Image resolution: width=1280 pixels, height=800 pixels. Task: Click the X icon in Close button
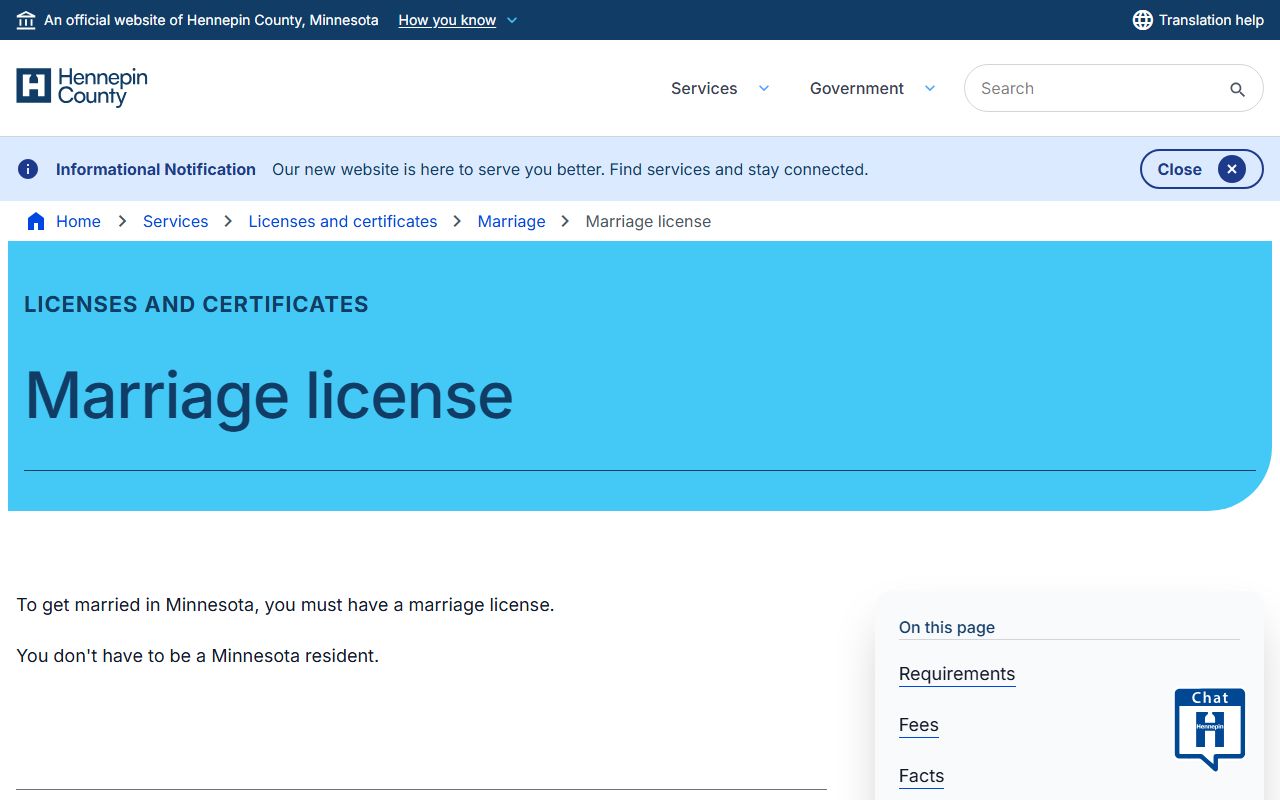[x=1232, y=169]
